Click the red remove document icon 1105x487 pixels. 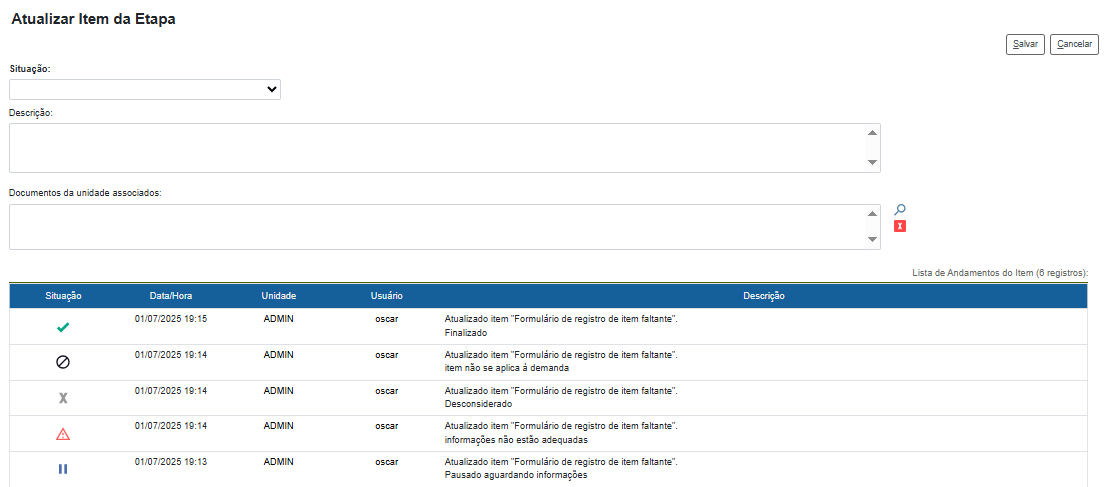900,226
